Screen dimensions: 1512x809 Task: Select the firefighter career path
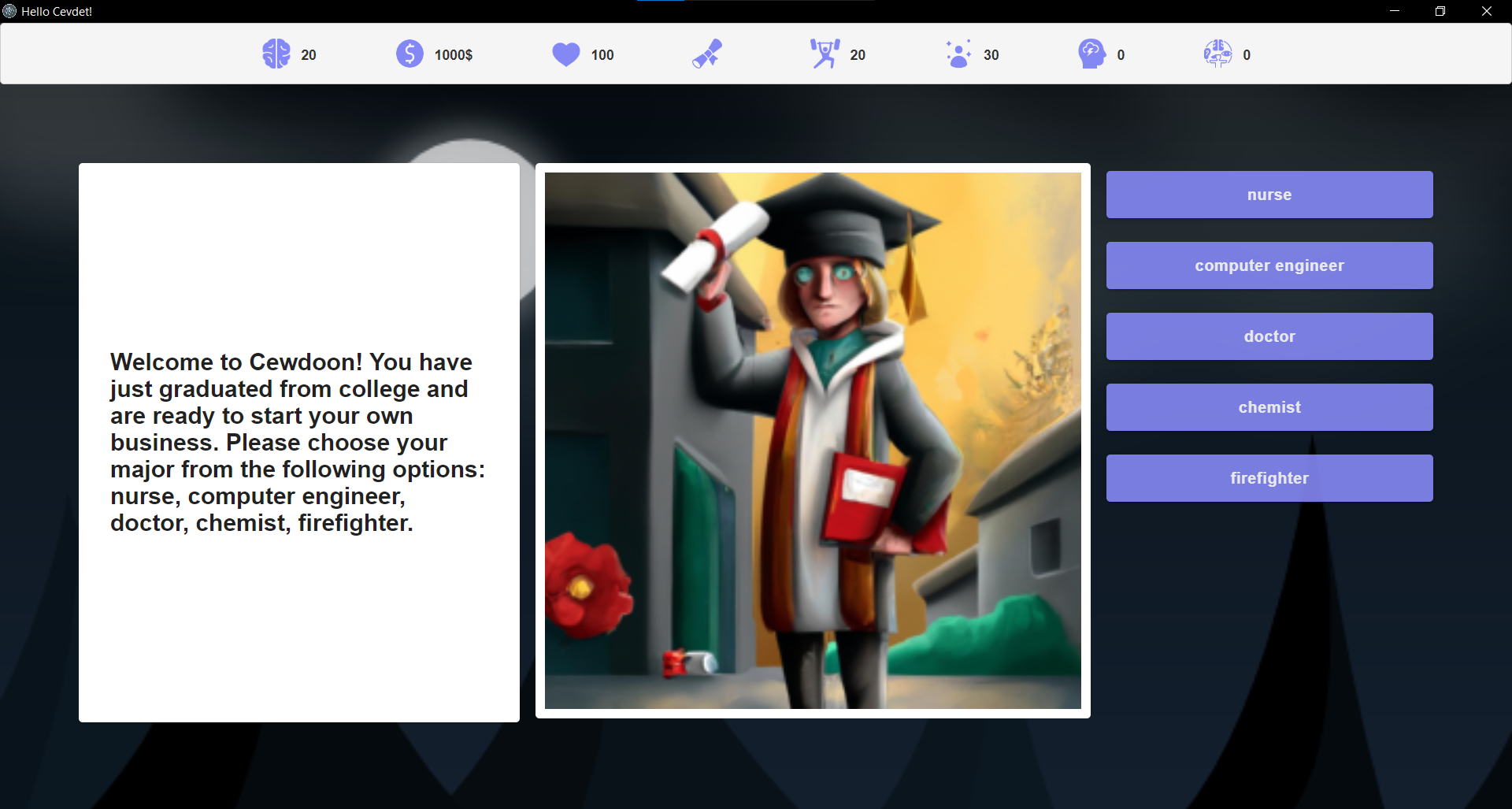(x=1269, y=477)
